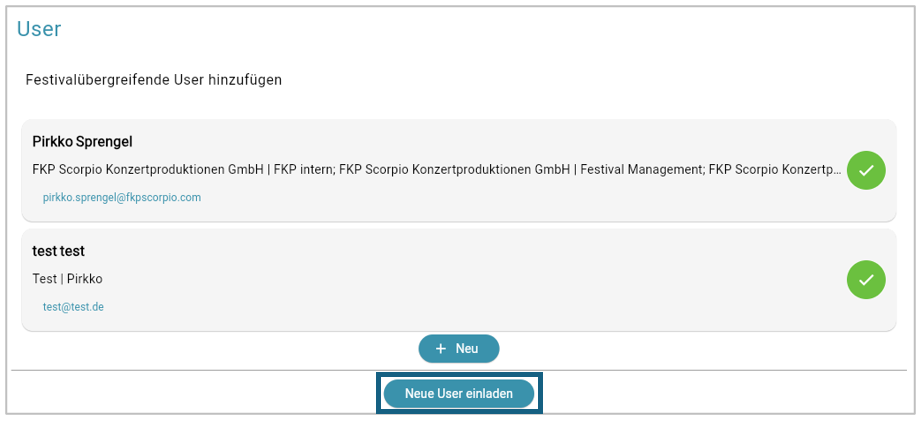Click the Test | Pirkko organization text
This screenshot has height=421, width=921.
(67, 279)
